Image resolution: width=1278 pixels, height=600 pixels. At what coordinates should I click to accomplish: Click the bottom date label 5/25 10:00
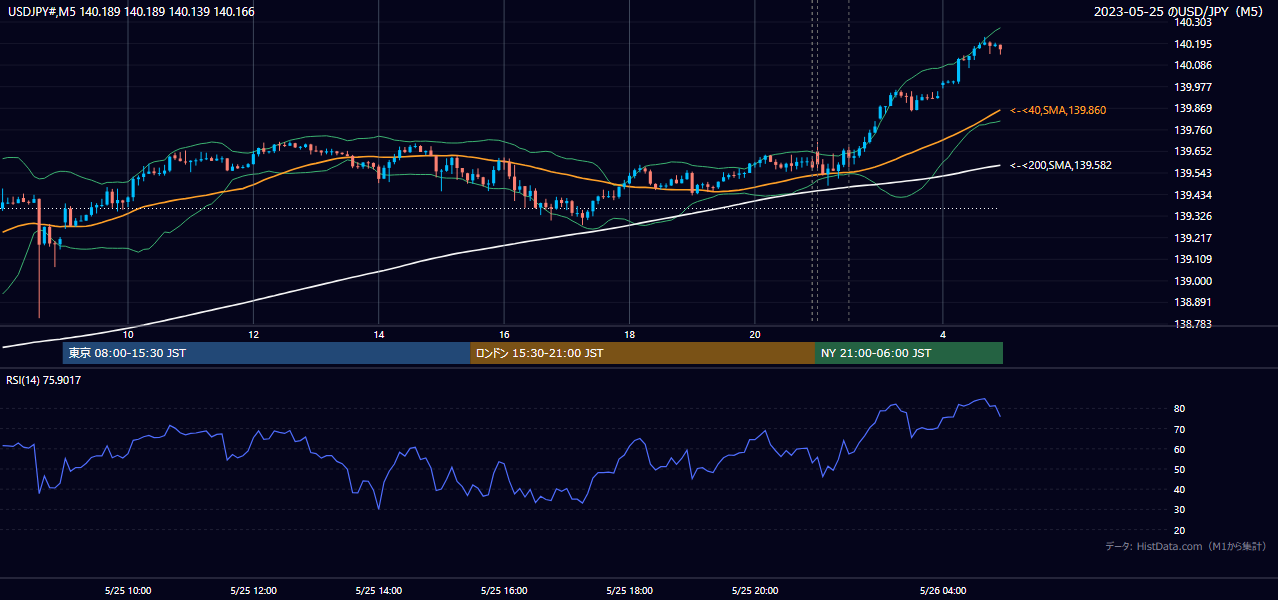(127, 591)
